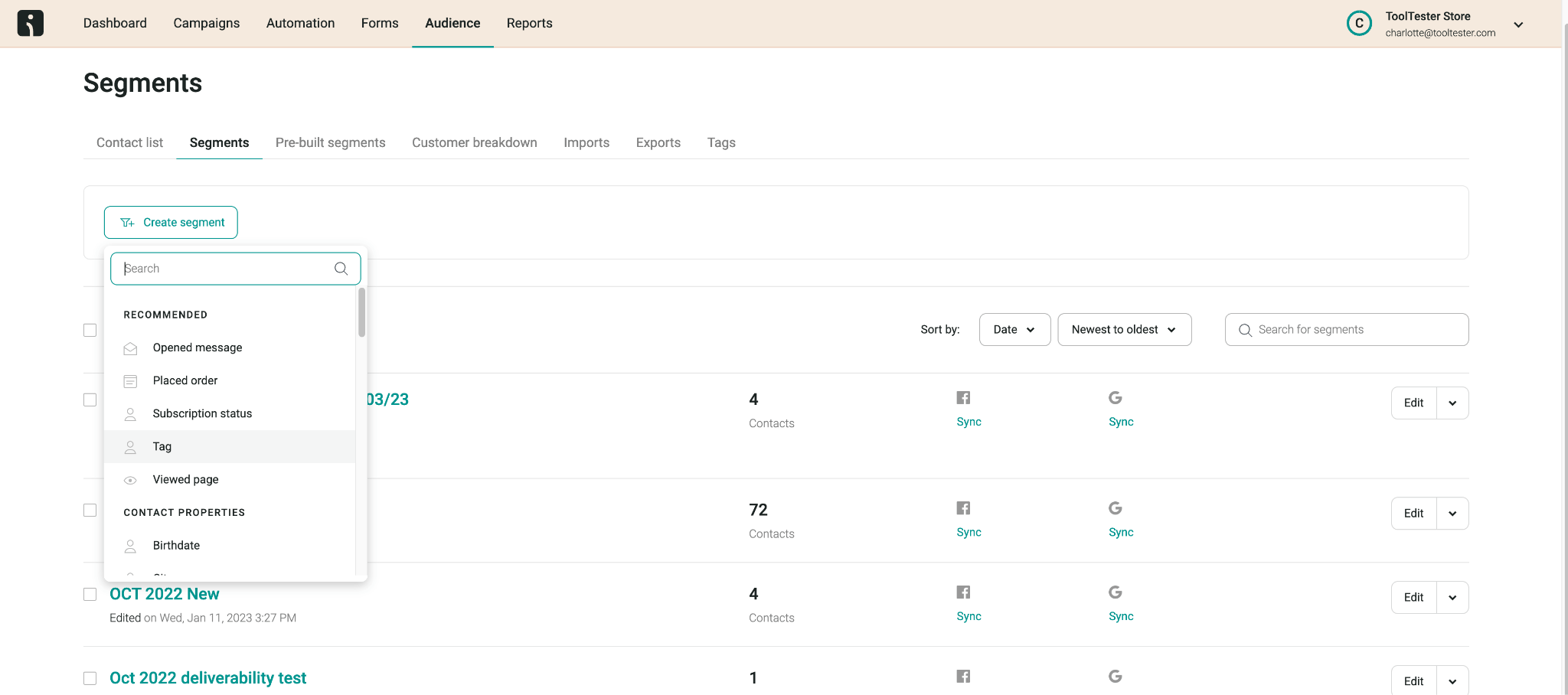Expand Edit options arrow for 72 contacts segment
Image resolution: width=1568 pixels, height=695 pixels.
click(x=1452, y=513)
